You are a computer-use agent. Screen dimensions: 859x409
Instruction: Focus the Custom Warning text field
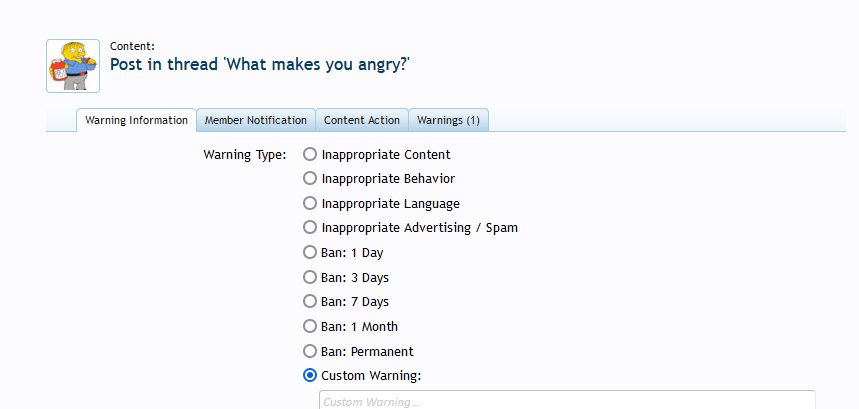click(x=567, y=400)
